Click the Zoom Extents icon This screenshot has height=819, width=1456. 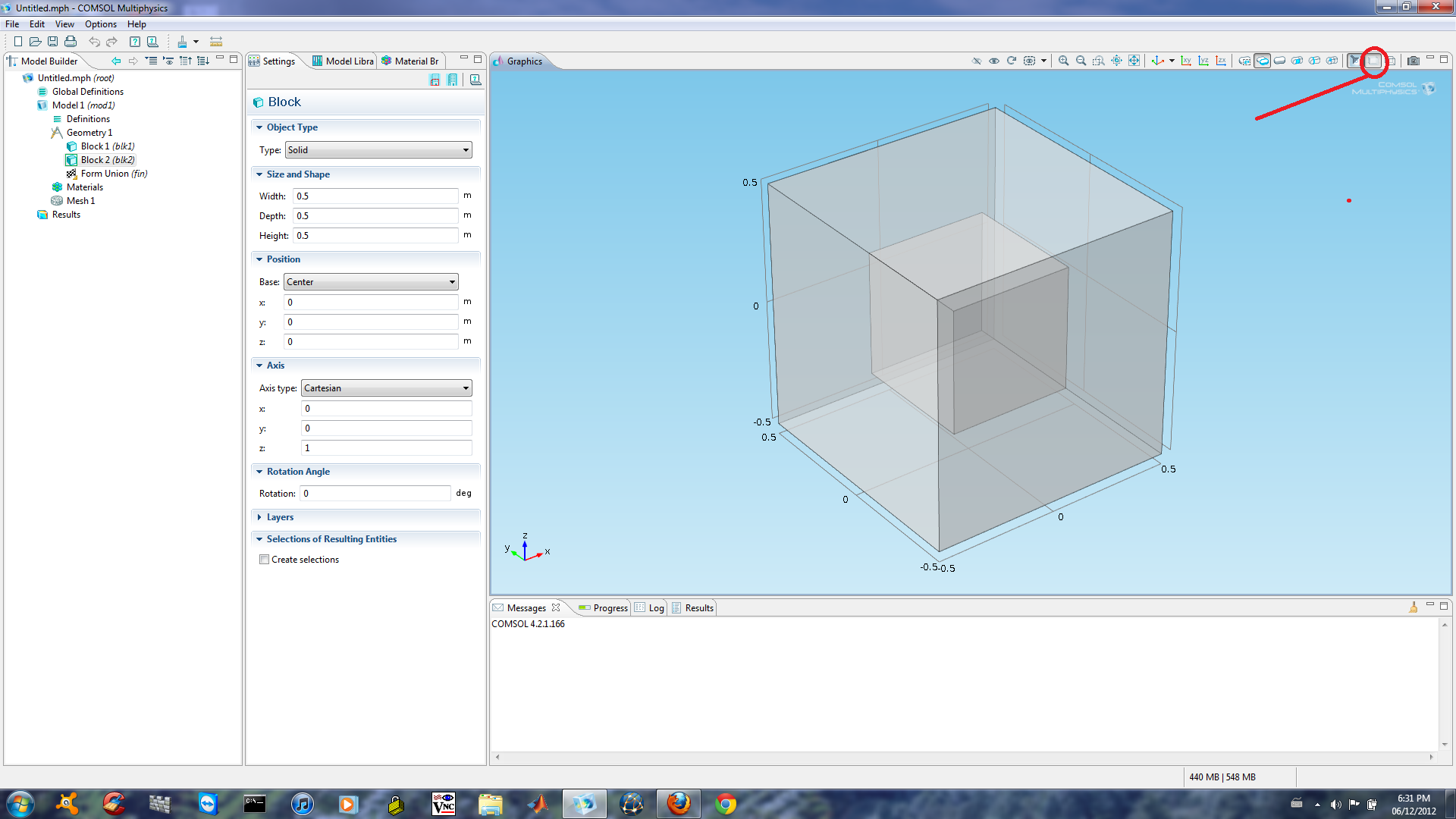(x=1134, y=61)
